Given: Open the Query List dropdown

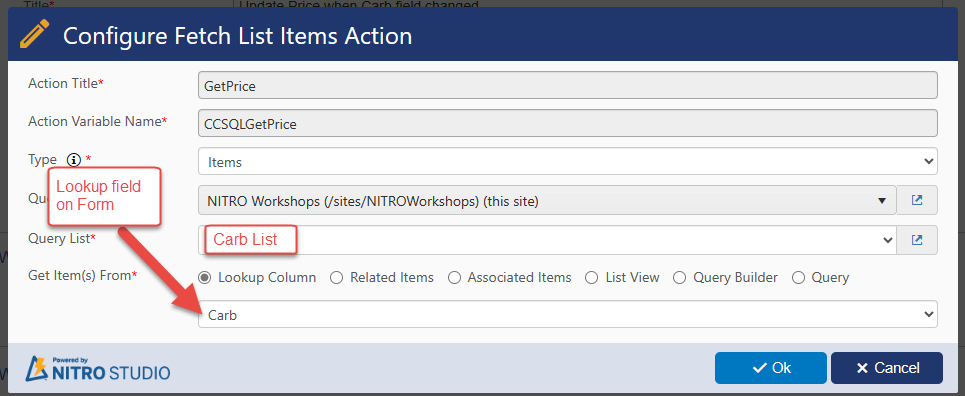Looking at the screenshot, I should [547, 240].
